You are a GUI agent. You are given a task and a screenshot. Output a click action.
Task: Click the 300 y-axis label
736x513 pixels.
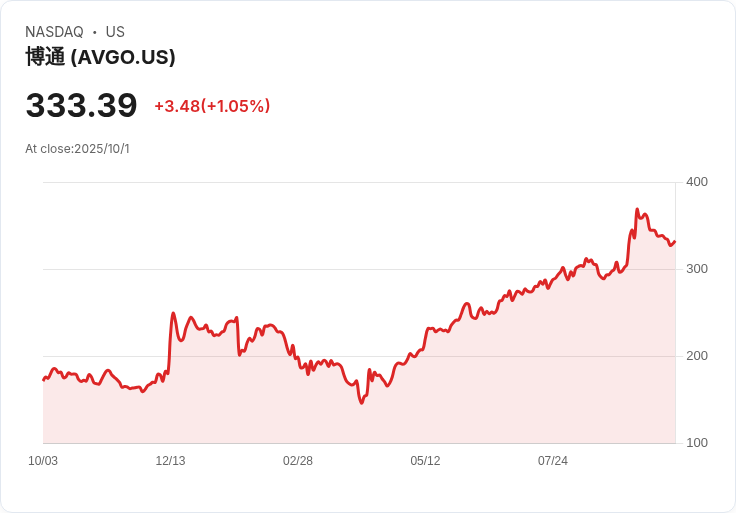pyautogui.click(x=696, y=269)
